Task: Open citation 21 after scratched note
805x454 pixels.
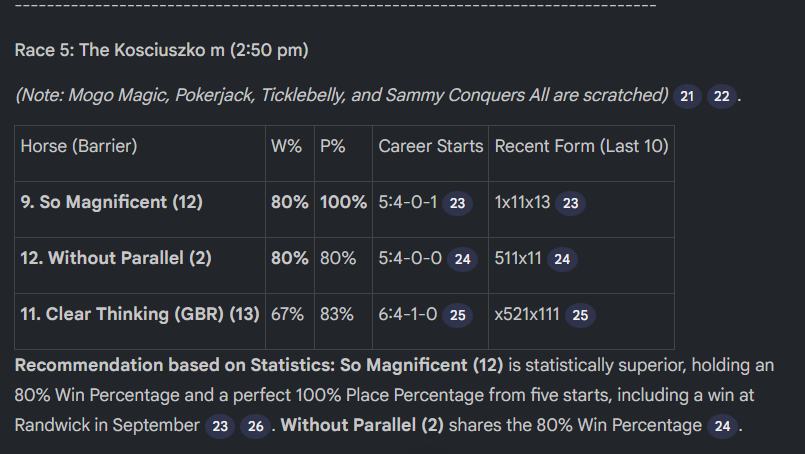Action: tap(687, 97)
